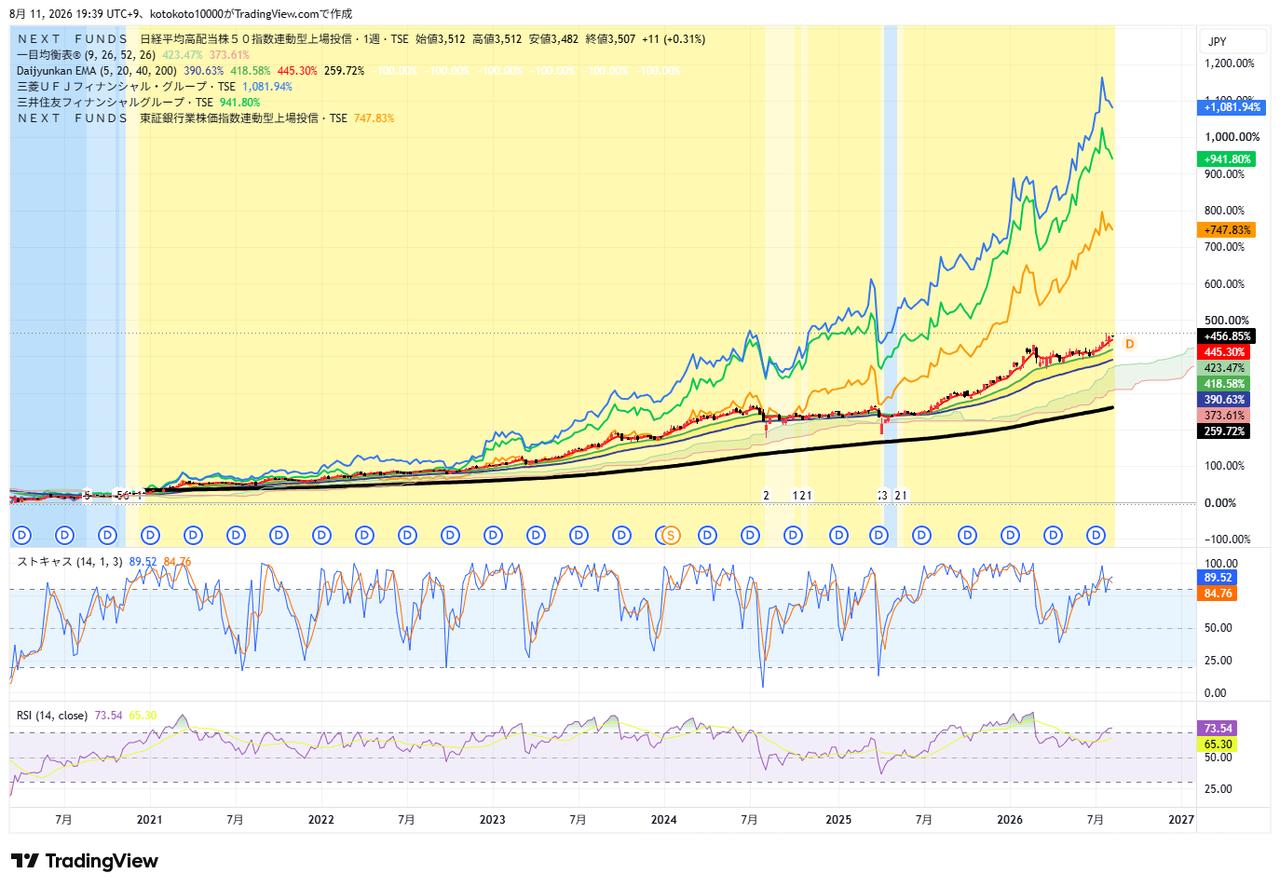1280x889 pixels.
Task: Click the 1,081.94% value in the 三菱ＵＦＪ legend
Action: tap(267, 87)
